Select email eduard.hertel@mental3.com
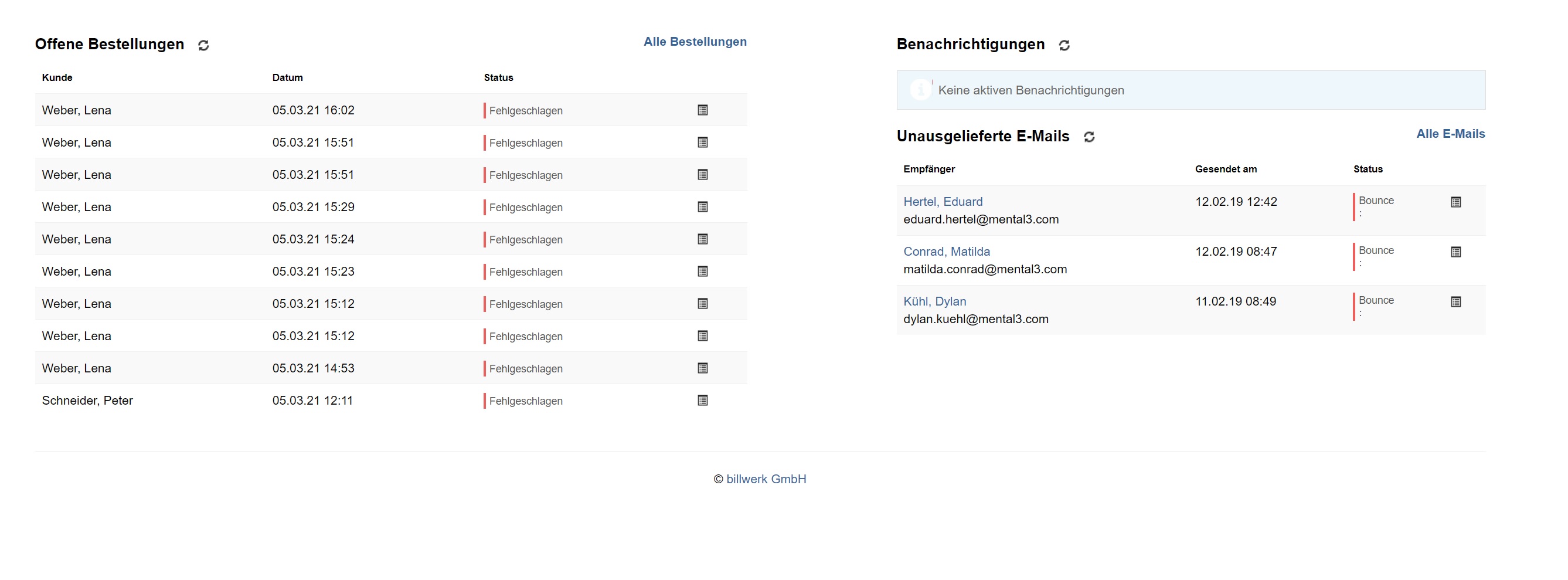Image resolution: width=1568 pixels, height=580 pixels. (981, 219)
